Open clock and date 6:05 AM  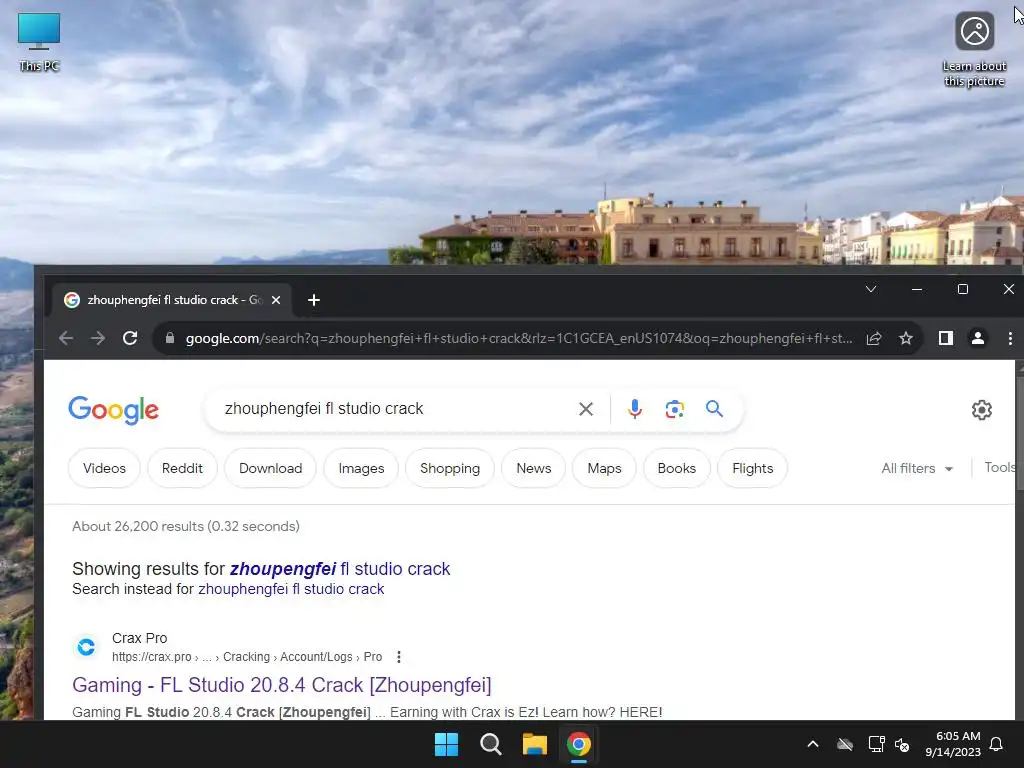[x=953, y=744]
